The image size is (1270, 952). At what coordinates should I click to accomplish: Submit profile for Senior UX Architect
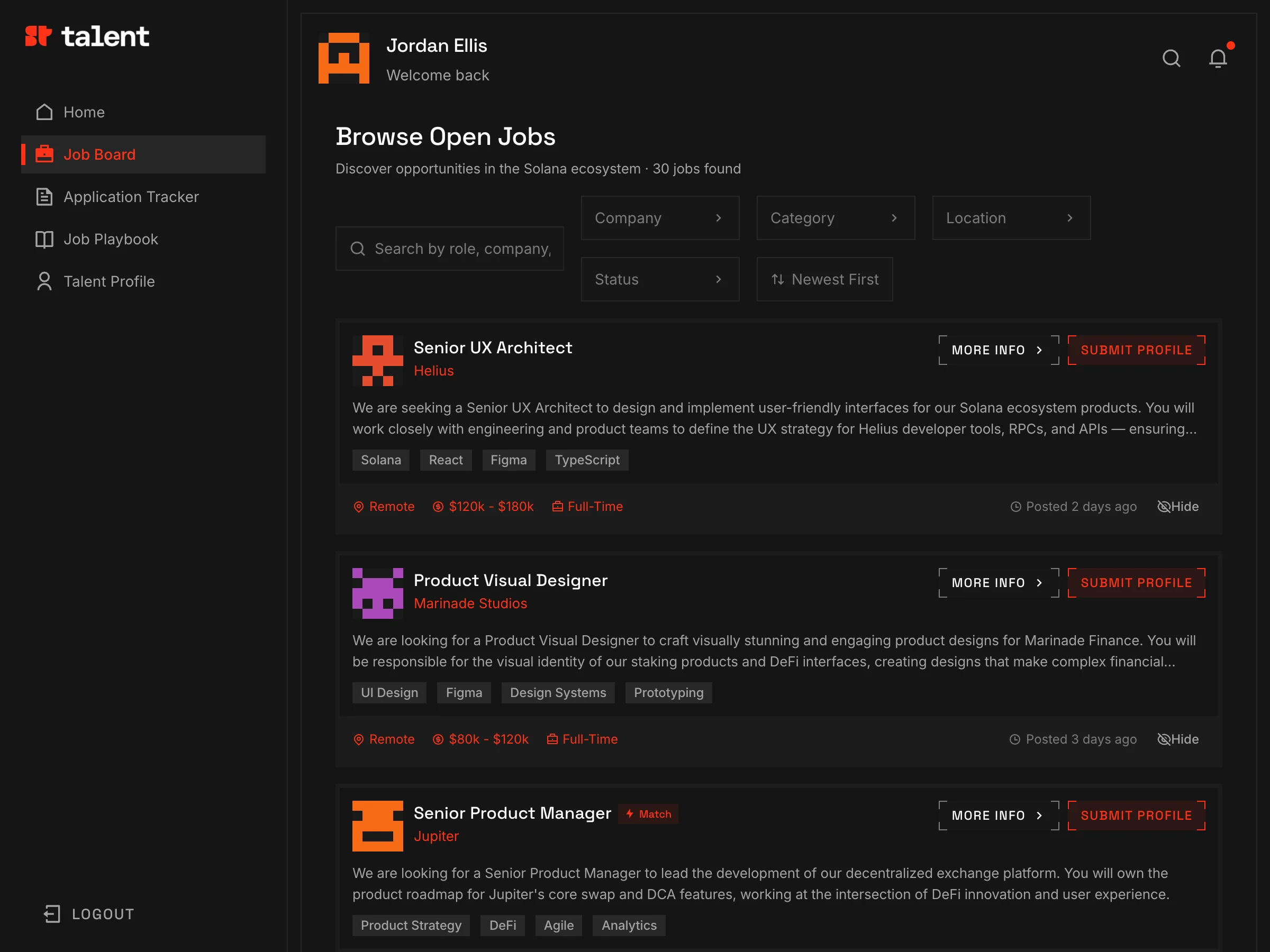tap(1136, 350)
